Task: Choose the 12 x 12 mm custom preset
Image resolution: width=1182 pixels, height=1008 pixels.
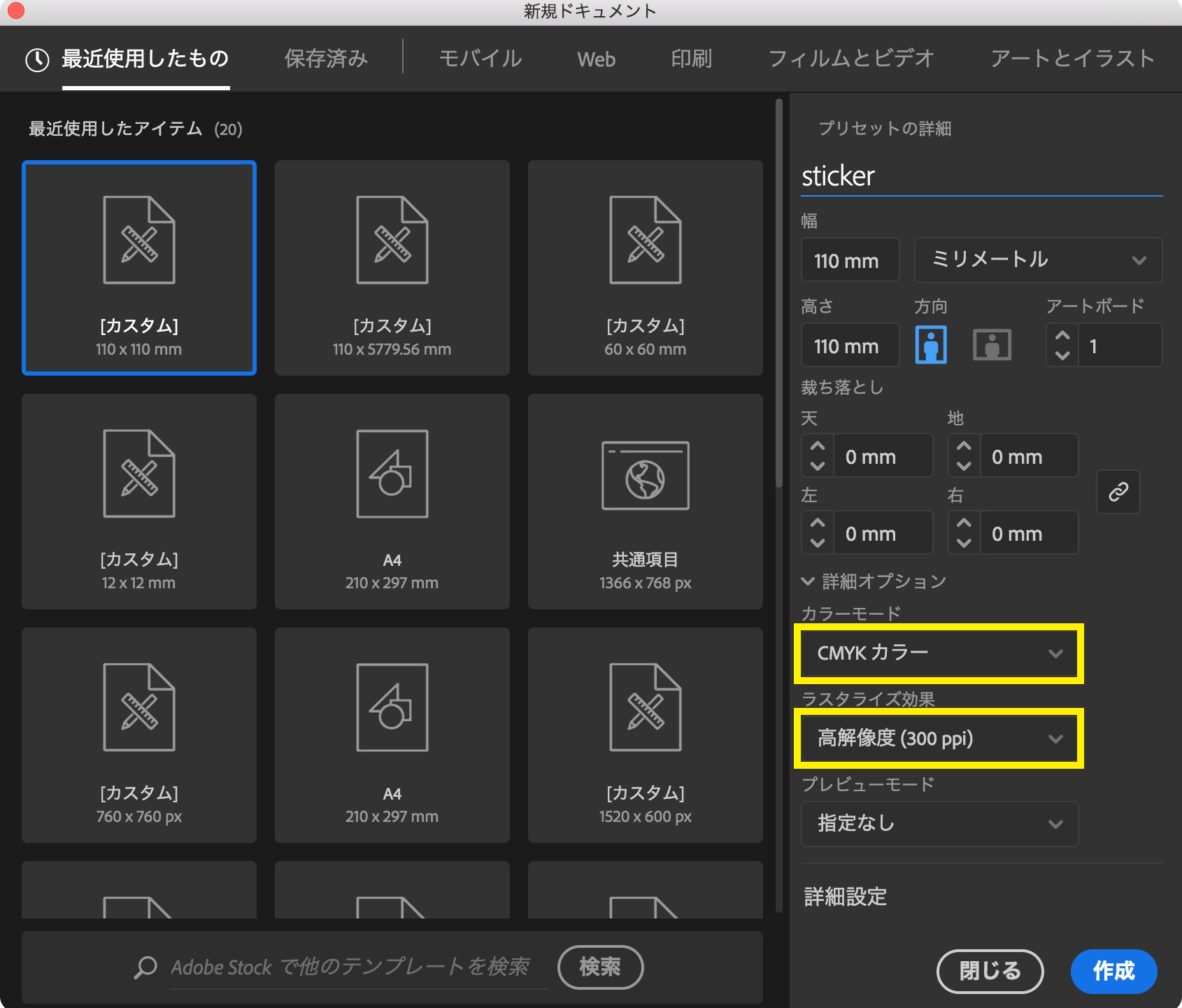Action: click(x=139, y=502)
